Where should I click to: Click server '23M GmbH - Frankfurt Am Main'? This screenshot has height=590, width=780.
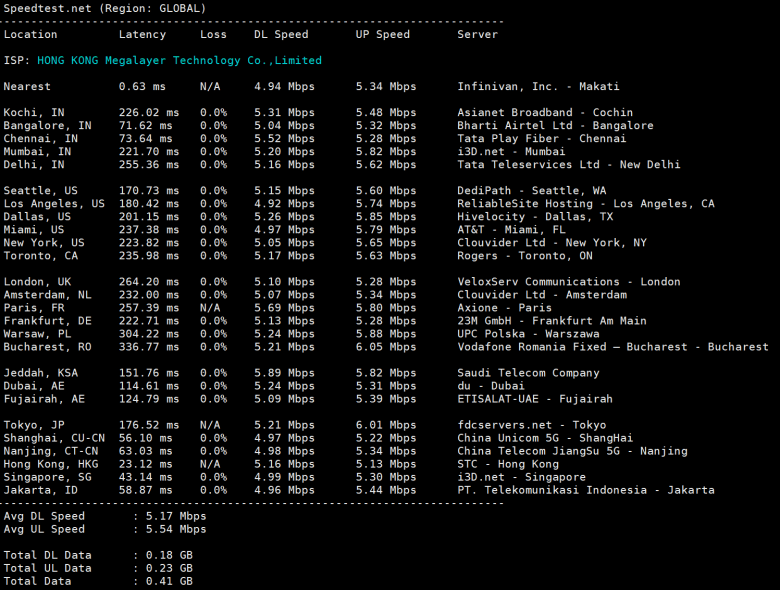[552, 320]
